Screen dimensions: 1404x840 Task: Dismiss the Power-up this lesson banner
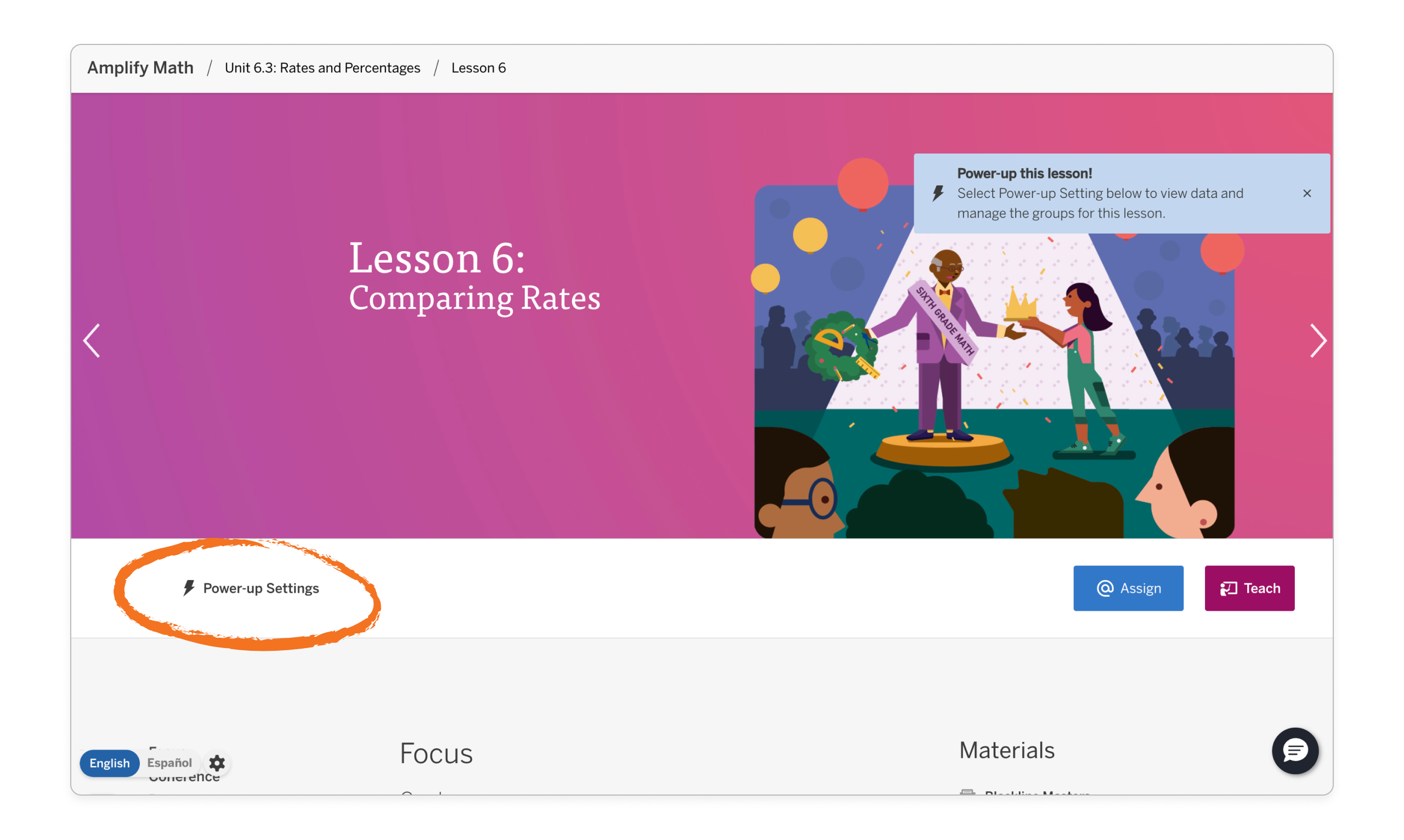[x=1306, y=194]
